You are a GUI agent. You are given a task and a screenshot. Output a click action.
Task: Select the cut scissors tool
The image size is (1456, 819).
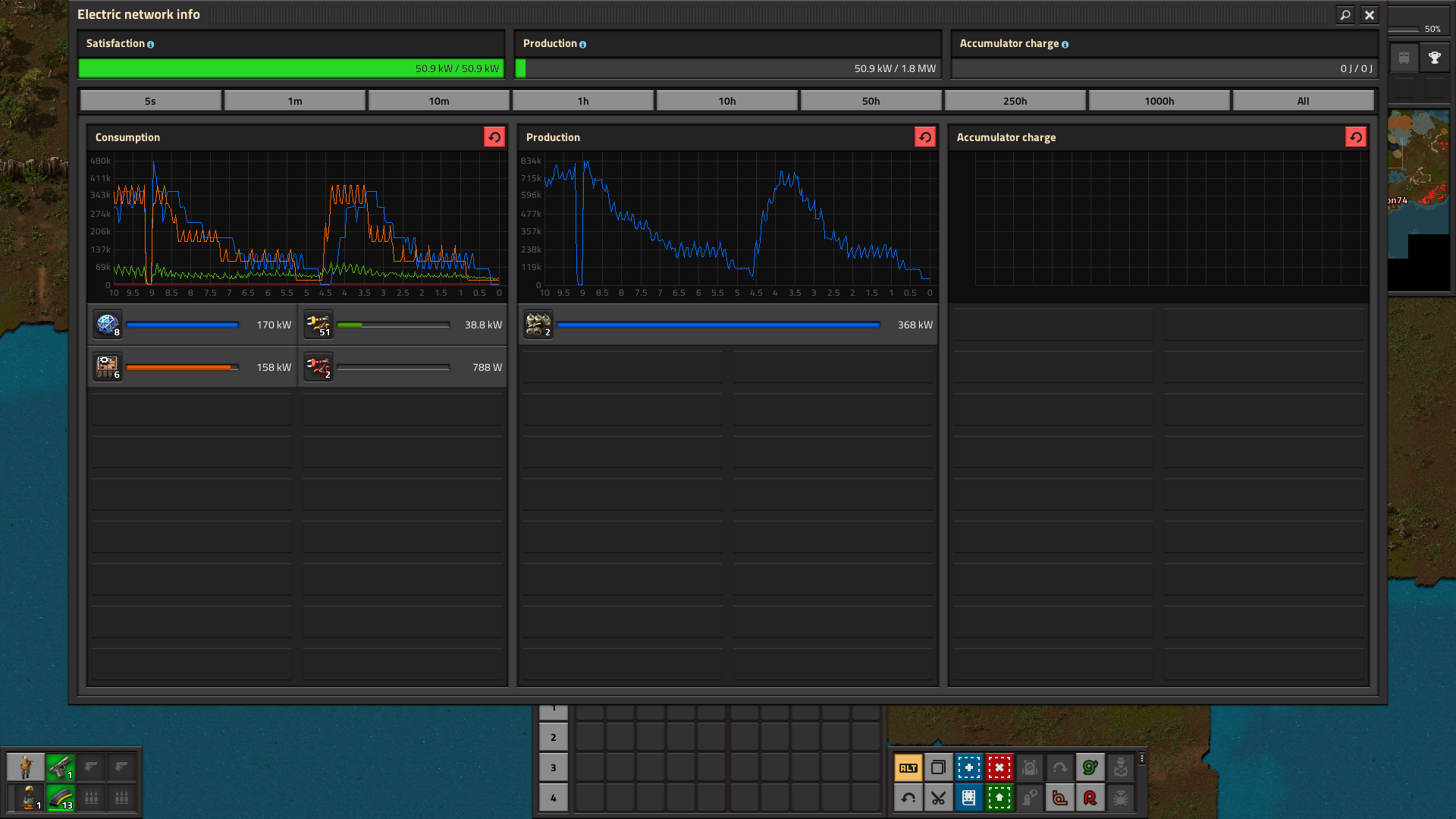pos(938,798)
